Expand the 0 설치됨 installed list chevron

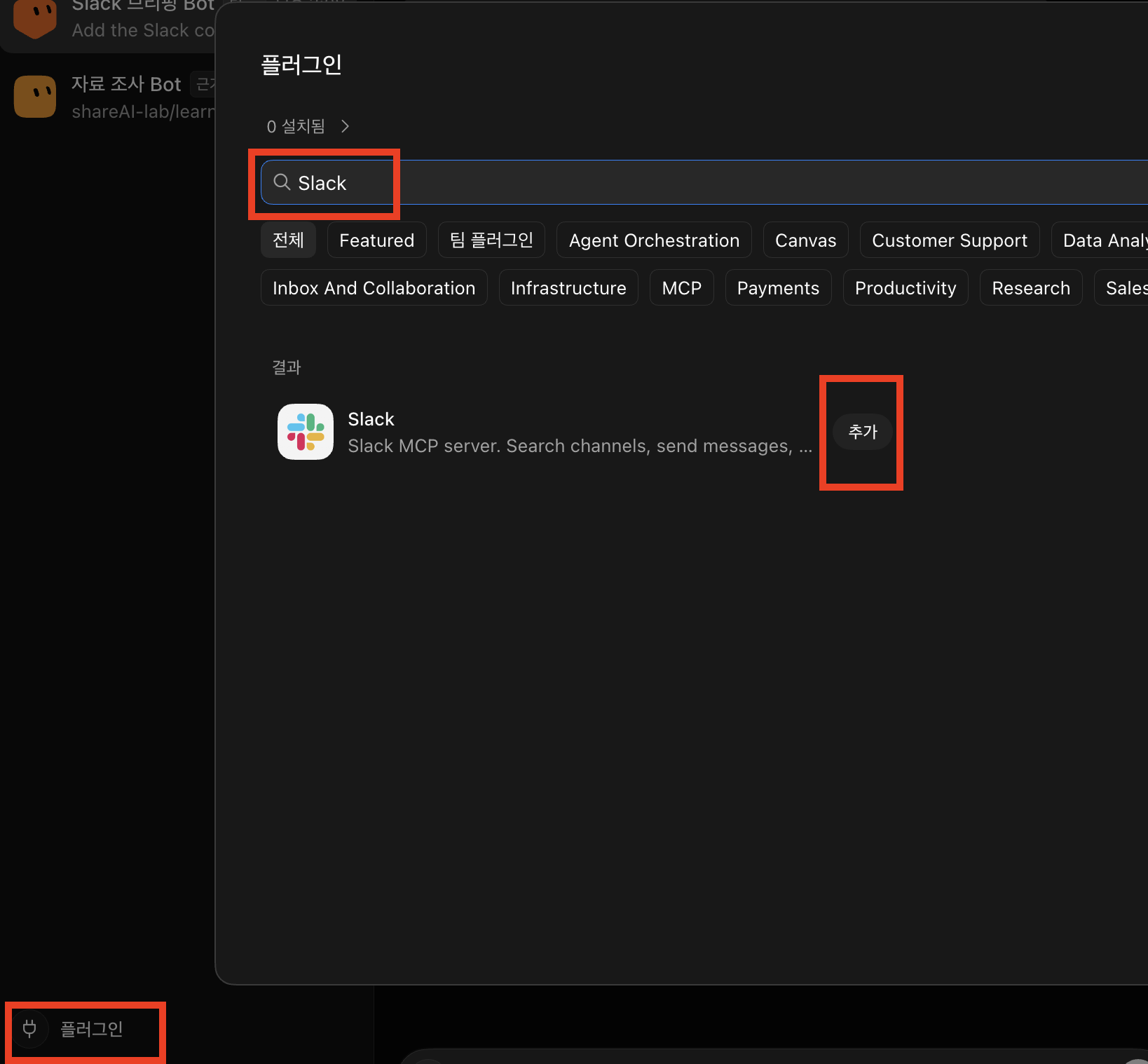pos(345,126)
